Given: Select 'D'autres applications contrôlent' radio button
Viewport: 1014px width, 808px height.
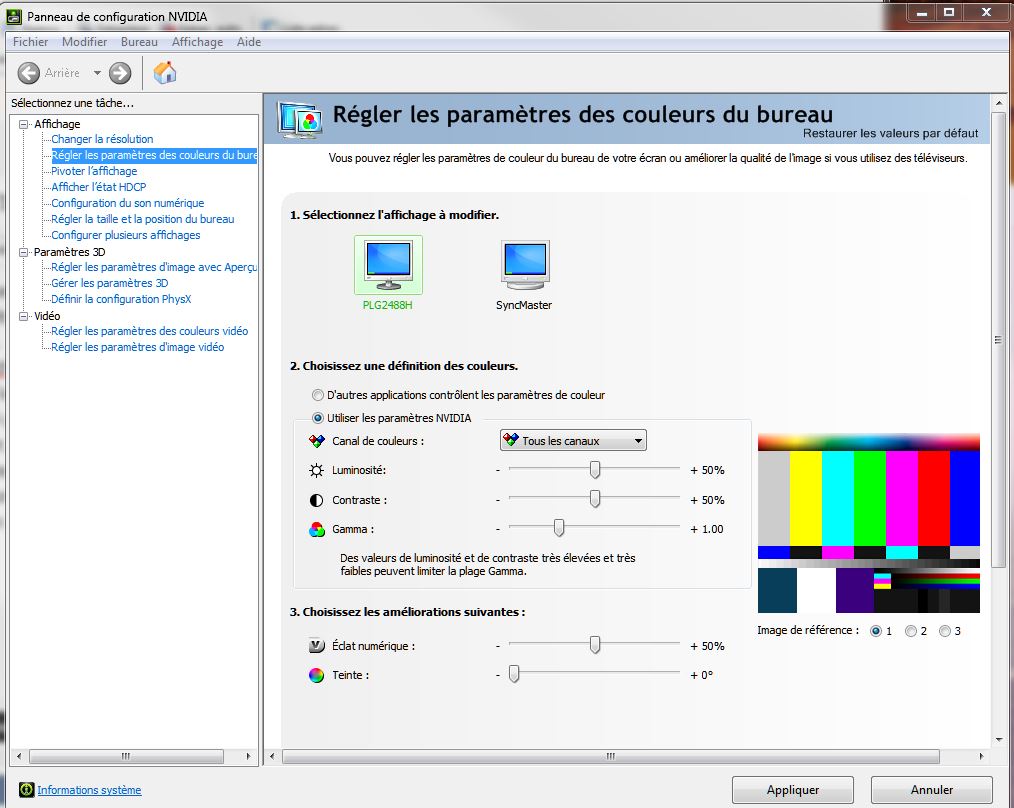Looking at the screenshot, I should [318, 395].
